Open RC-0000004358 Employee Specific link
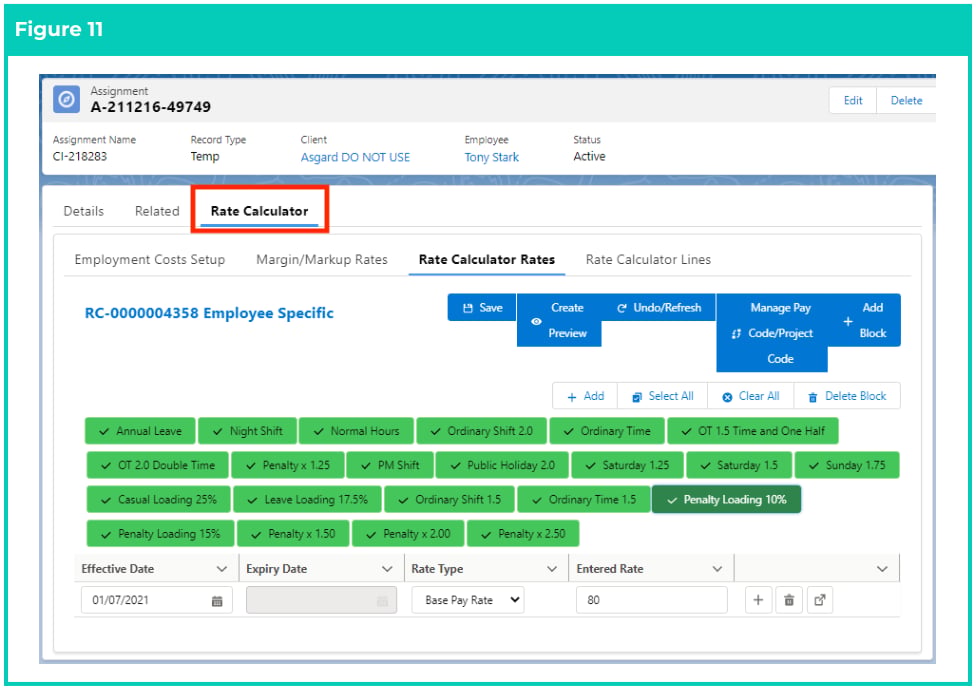Screen dimensions: 976x690 209,313
